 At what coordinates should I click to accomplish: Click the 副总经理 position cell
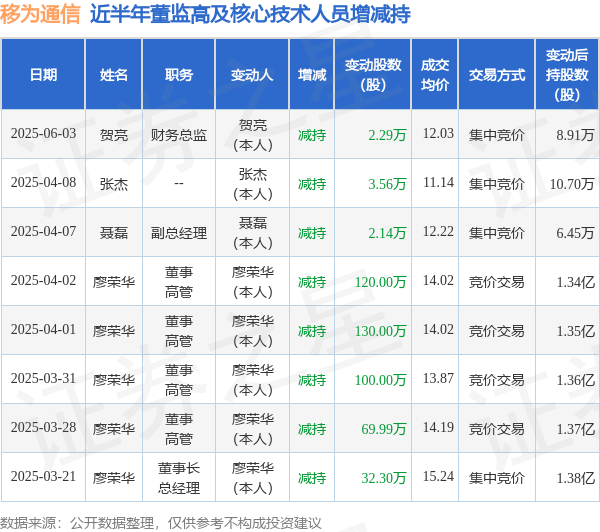[x=179, y=233]
